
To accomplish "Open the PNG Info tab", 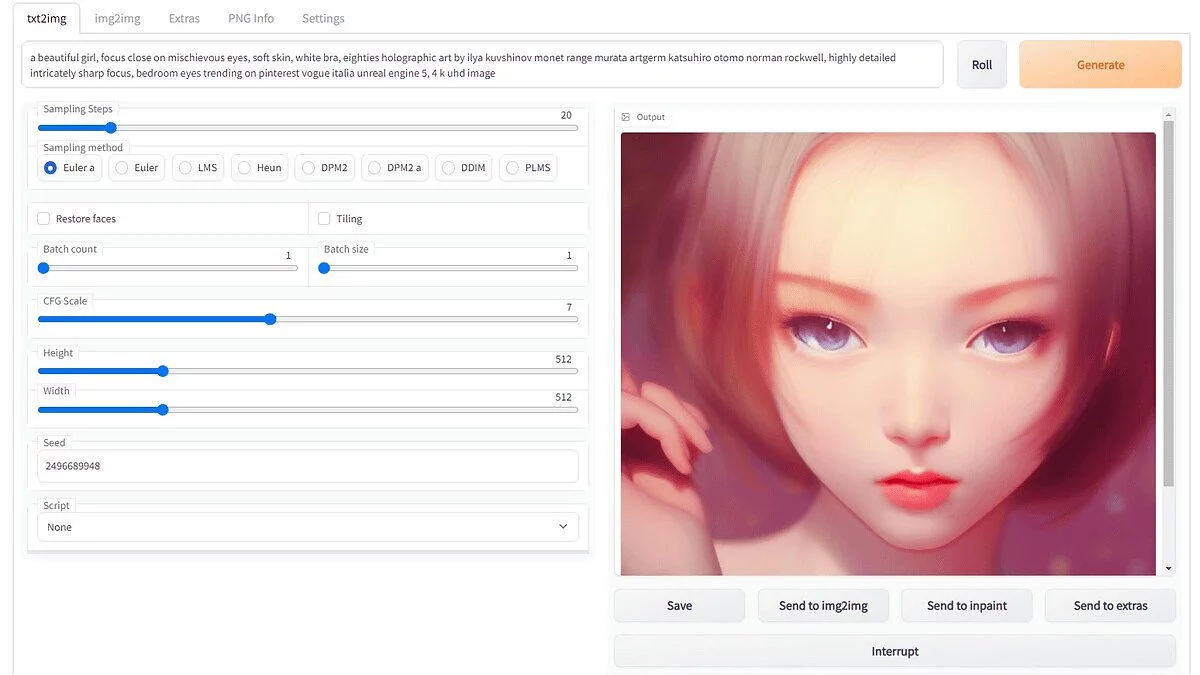I will point(251,18).
